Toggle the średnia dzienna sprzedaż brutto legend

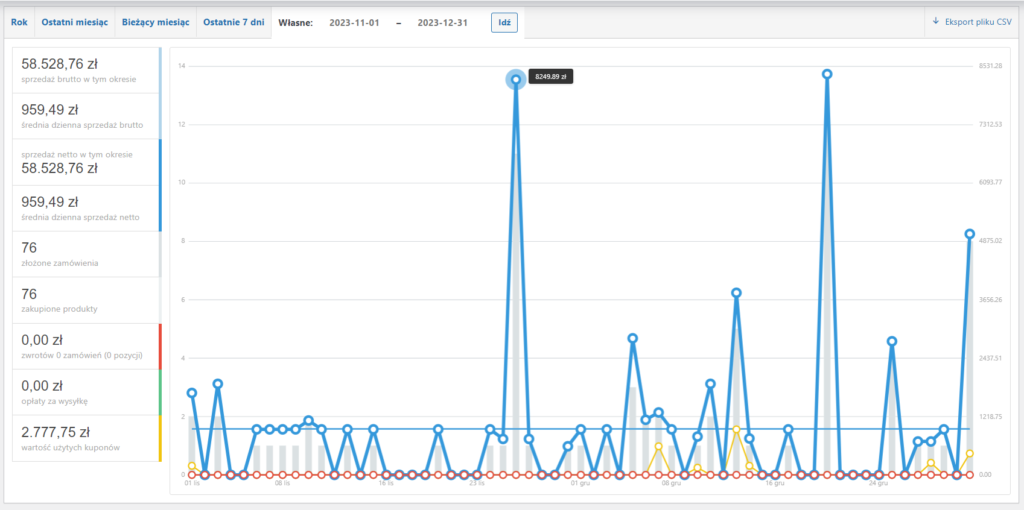[x=86, y=115]
